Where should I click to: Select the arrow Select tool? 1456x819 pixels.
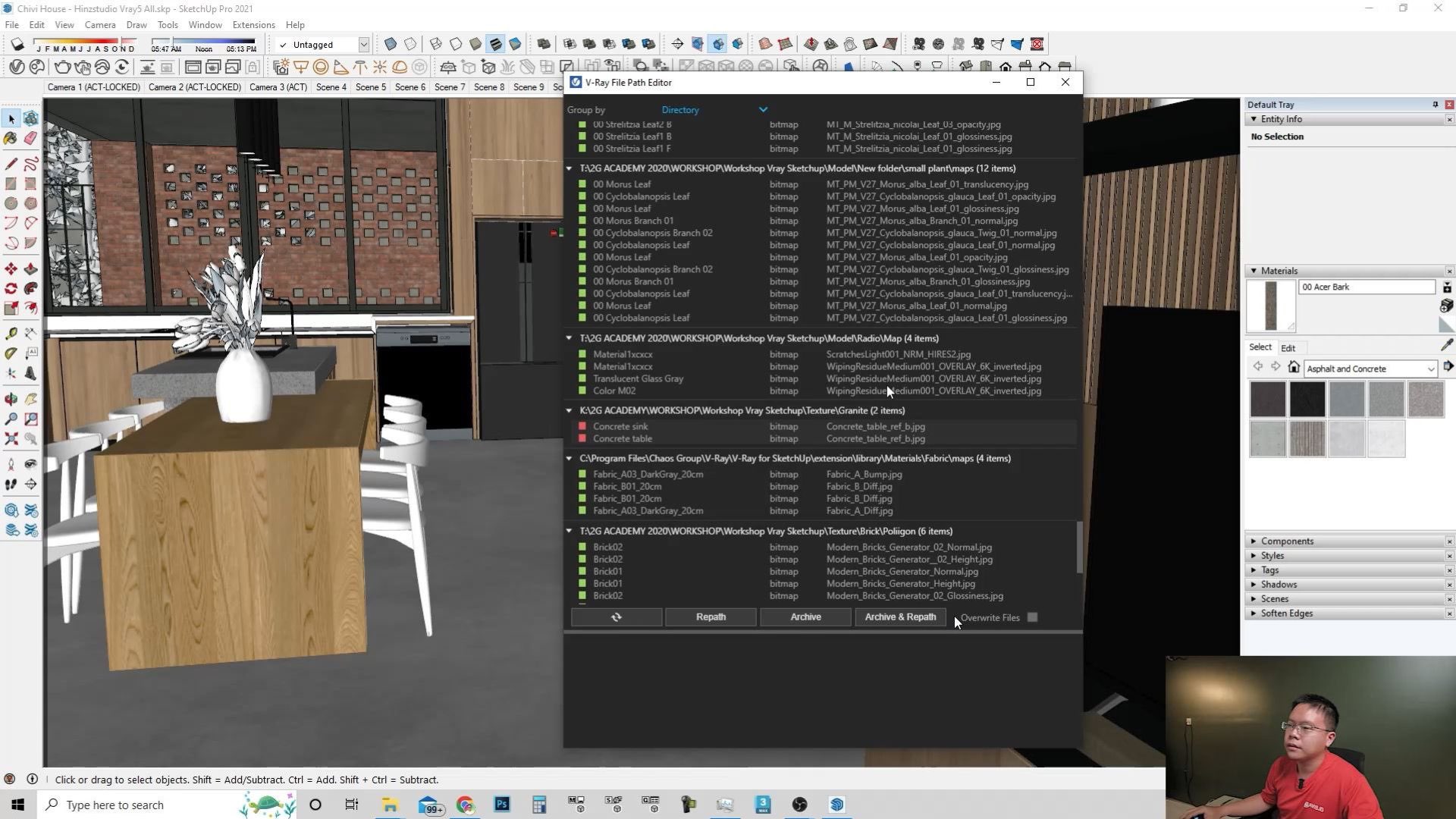click(x=11, y=119)
